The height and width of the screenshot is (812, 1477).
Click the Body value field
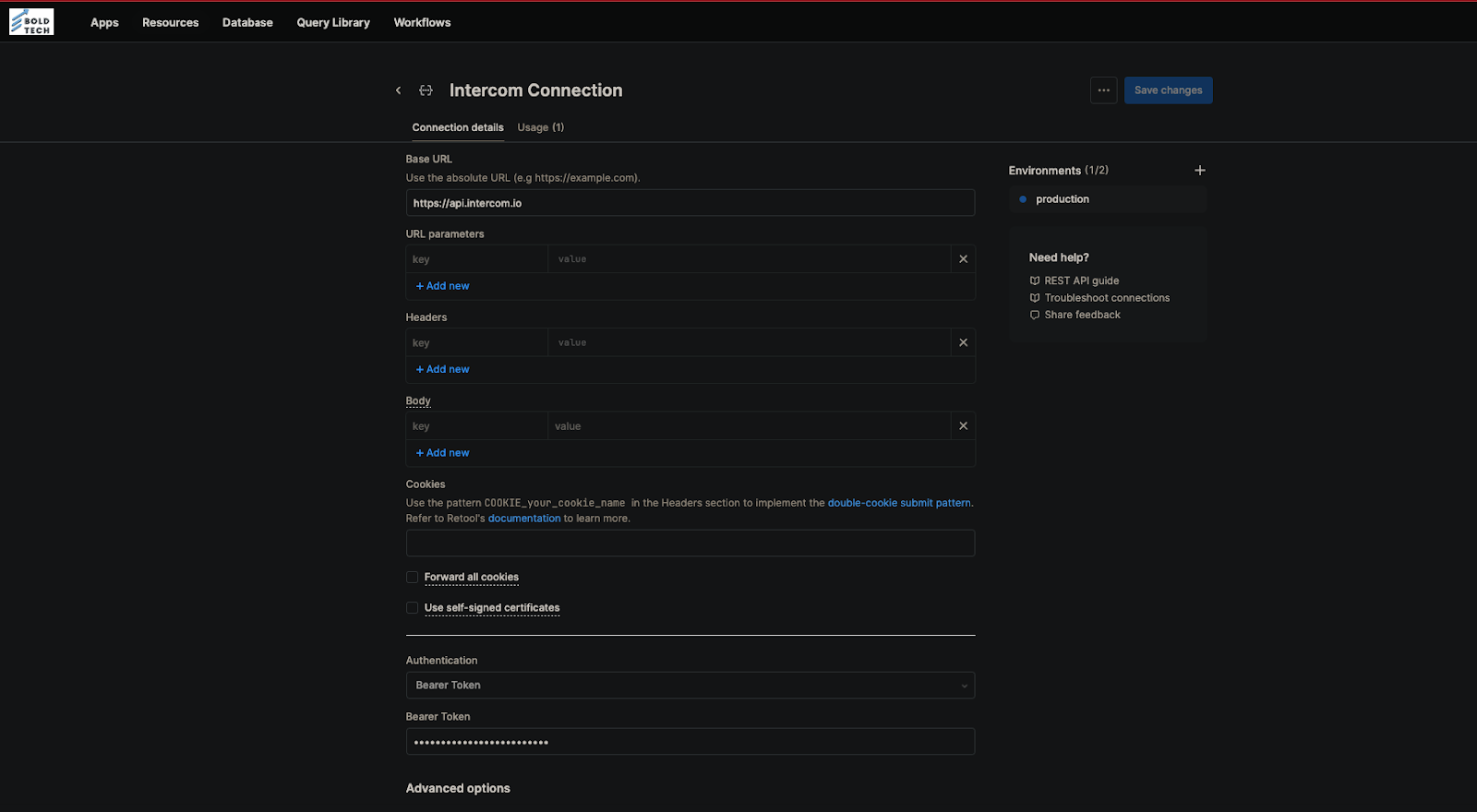[750, 426]
